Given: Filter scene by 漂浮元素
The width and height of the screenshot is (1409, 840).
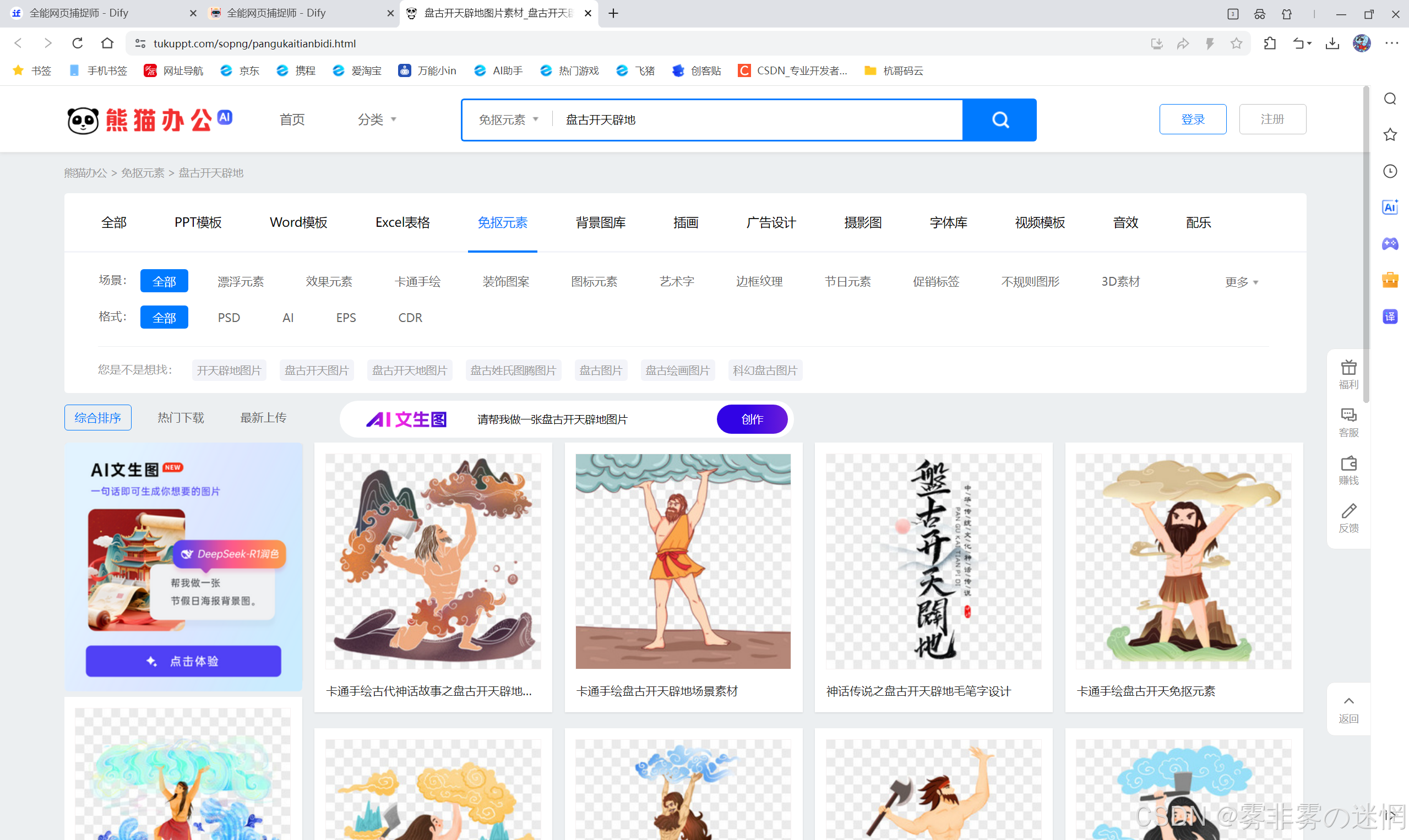Looking at the screenshot, I should [241, 281].
